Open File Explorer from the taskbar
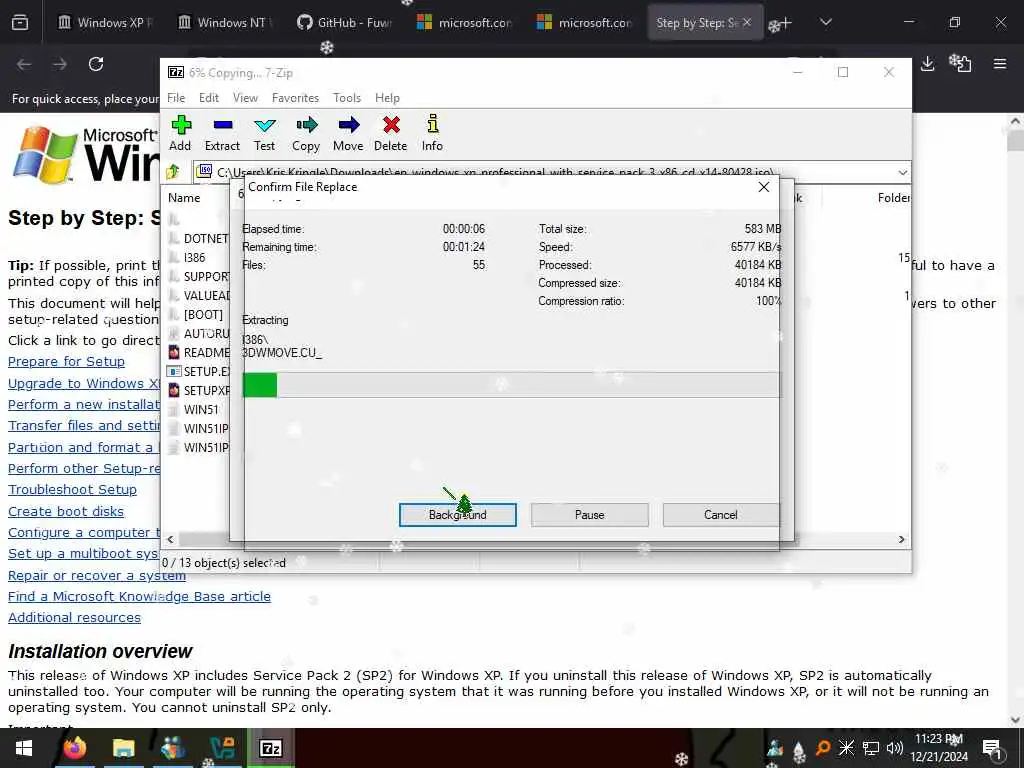 pyautogui.click(x=123, y=748)
